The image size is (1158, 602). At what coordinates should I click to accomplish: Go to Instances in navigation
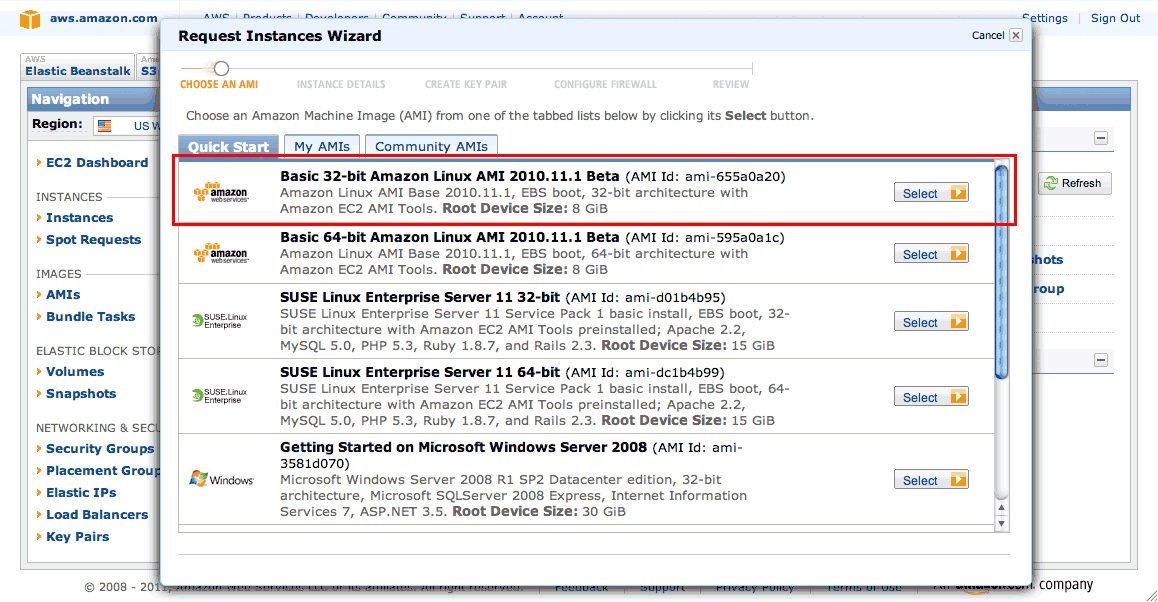(79, 218)
